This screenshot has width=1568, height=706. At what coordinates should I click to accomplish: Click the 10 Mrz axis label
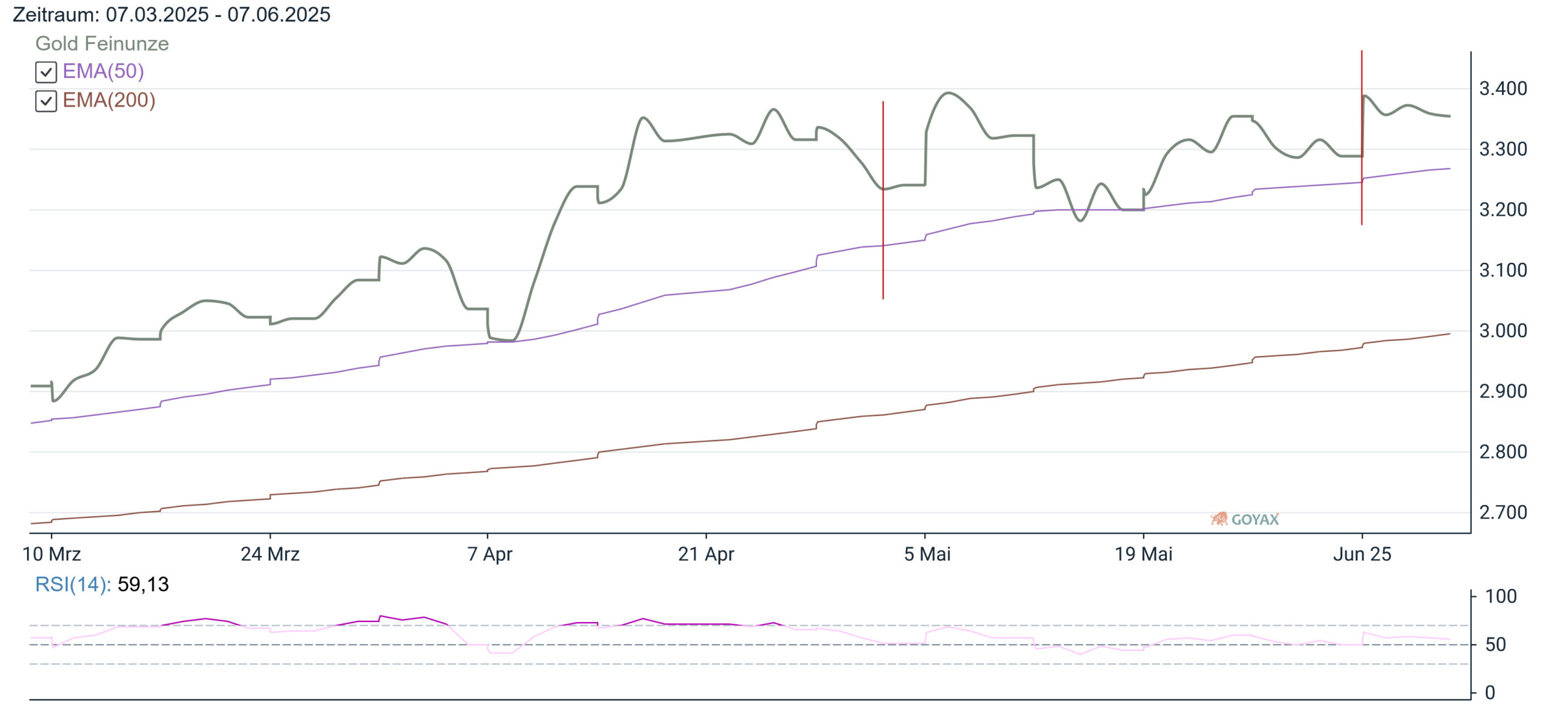pos(51,554)
